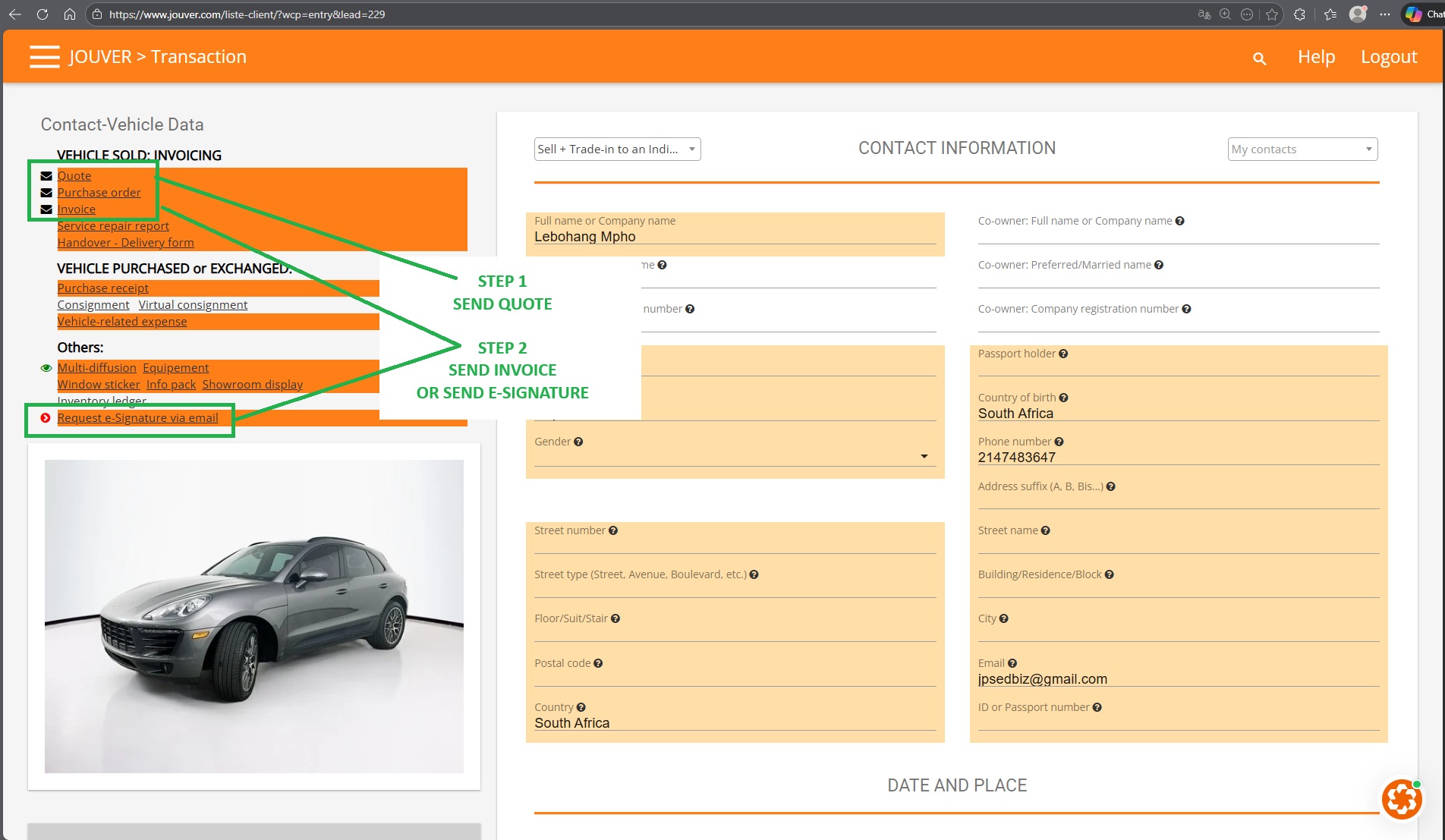Viewport: 1445px width, 840px height.
Task: Open the Handover - Delivery form link
Action: (x=125, y=243)
